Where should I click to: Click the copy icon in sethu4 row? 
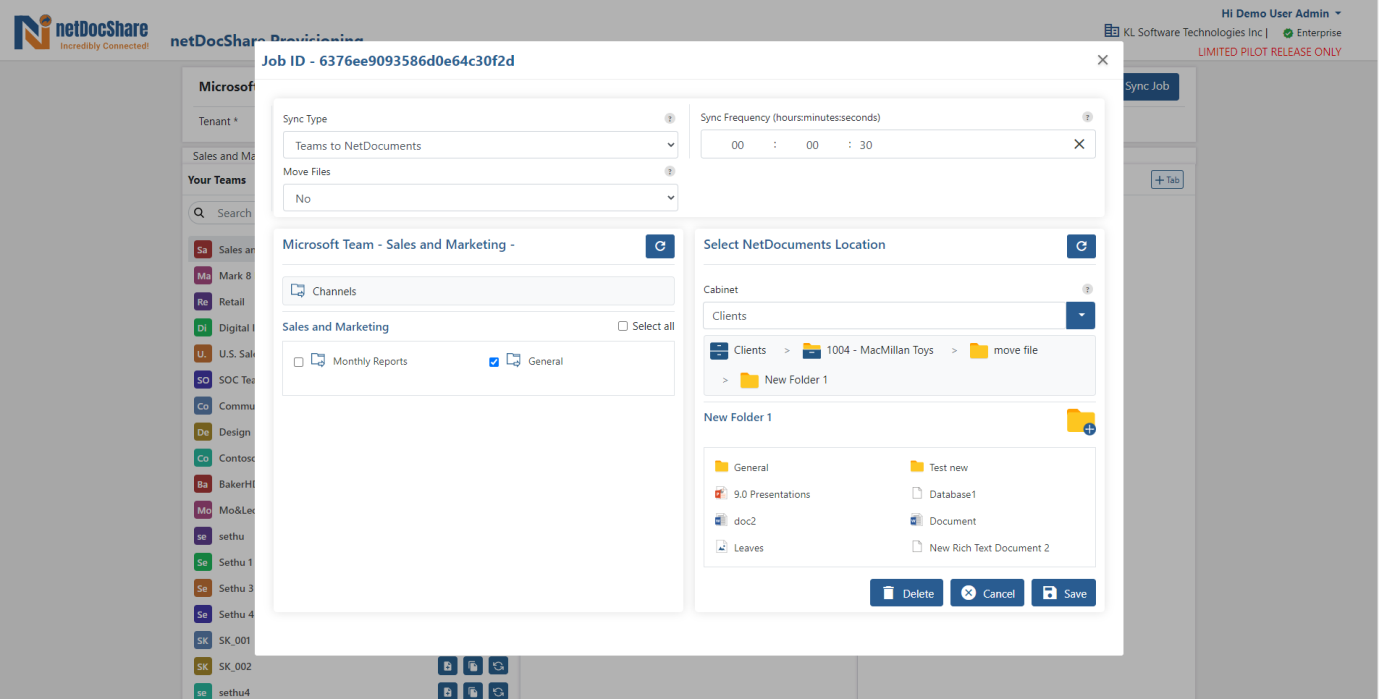(473, 691)
